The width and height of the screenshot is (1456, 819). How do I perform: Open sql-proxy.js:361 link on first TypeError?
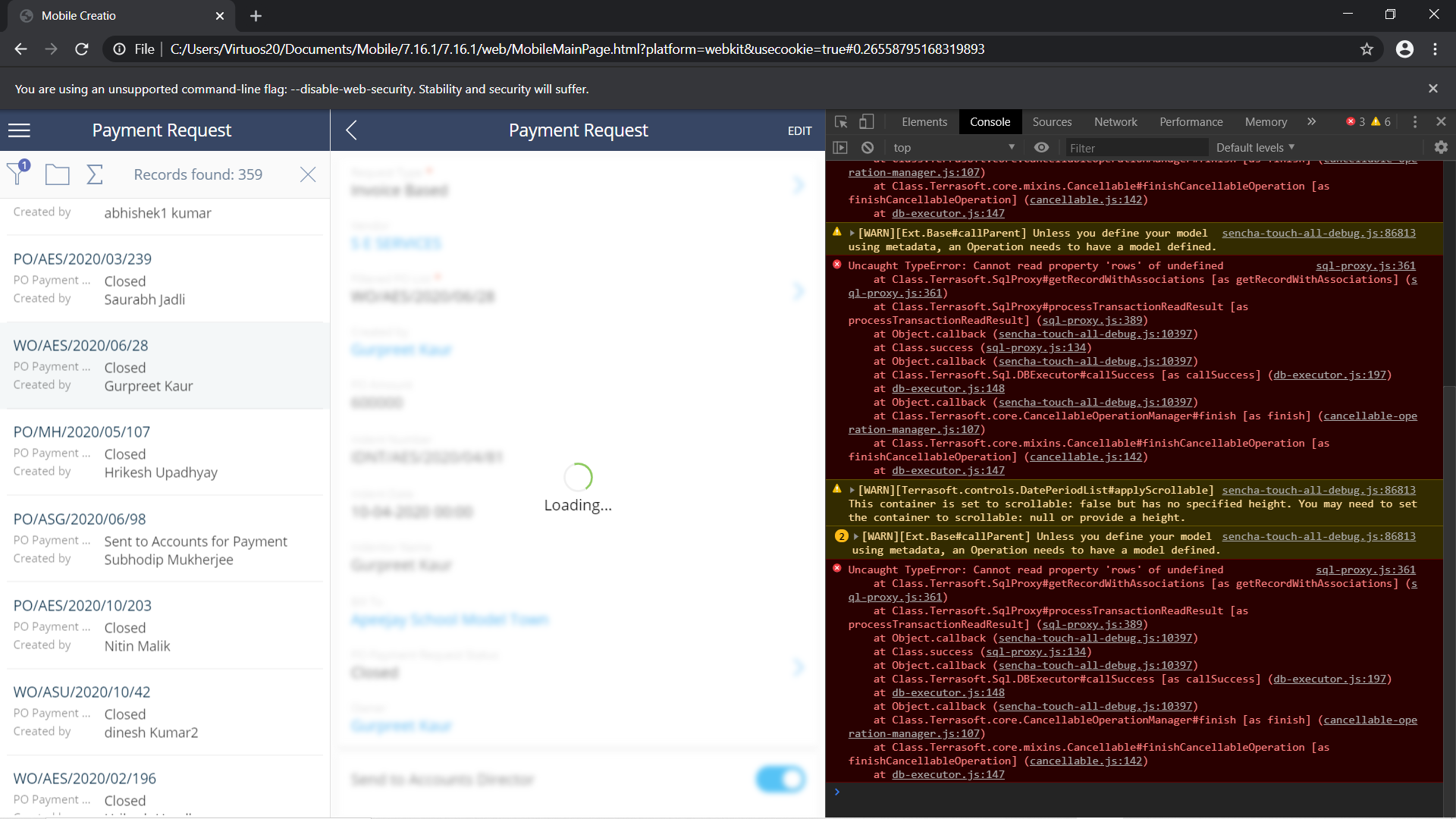(x=1365, y=266)
